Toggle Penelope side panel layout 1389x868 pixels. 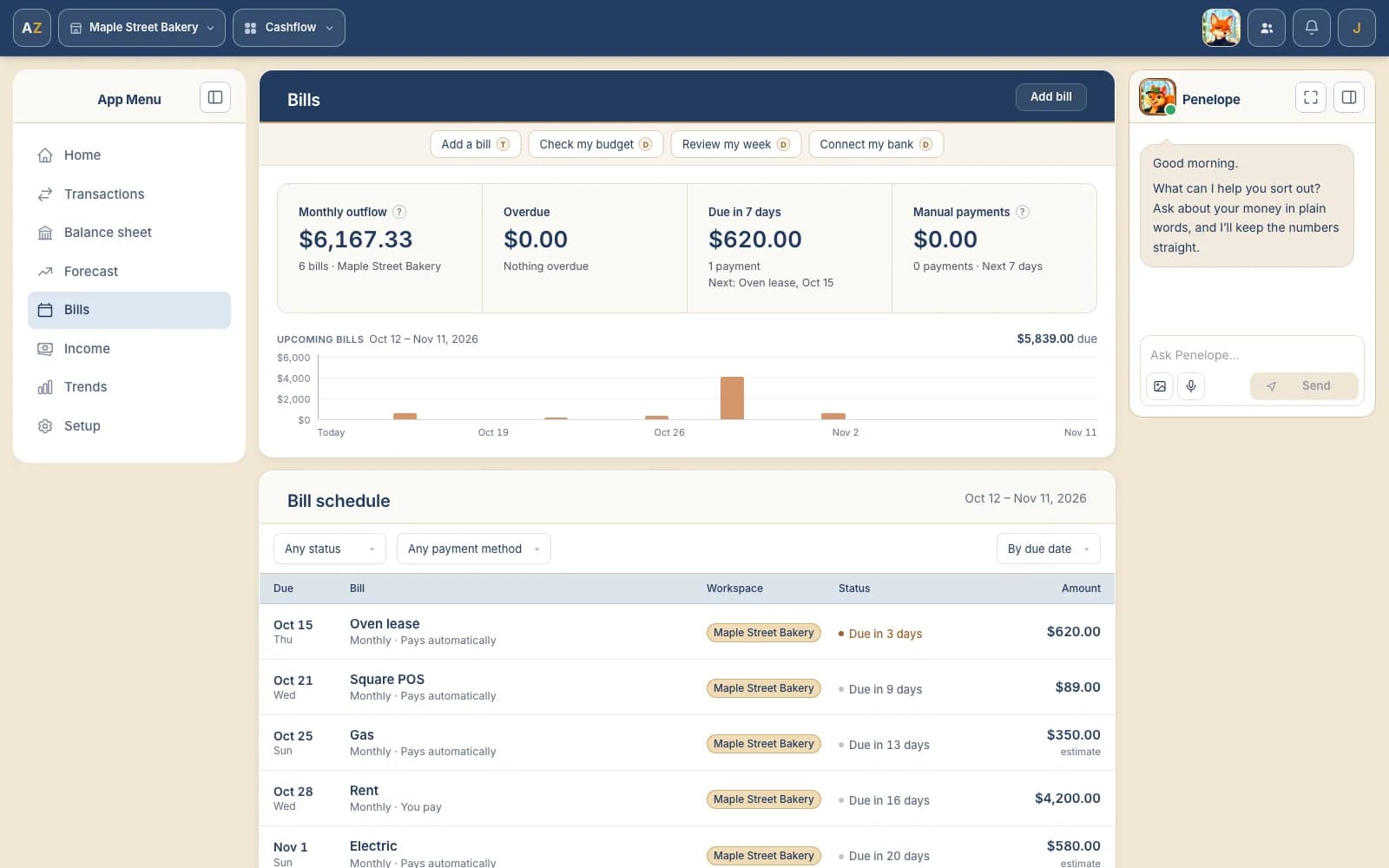click(x=1349, y=97)
